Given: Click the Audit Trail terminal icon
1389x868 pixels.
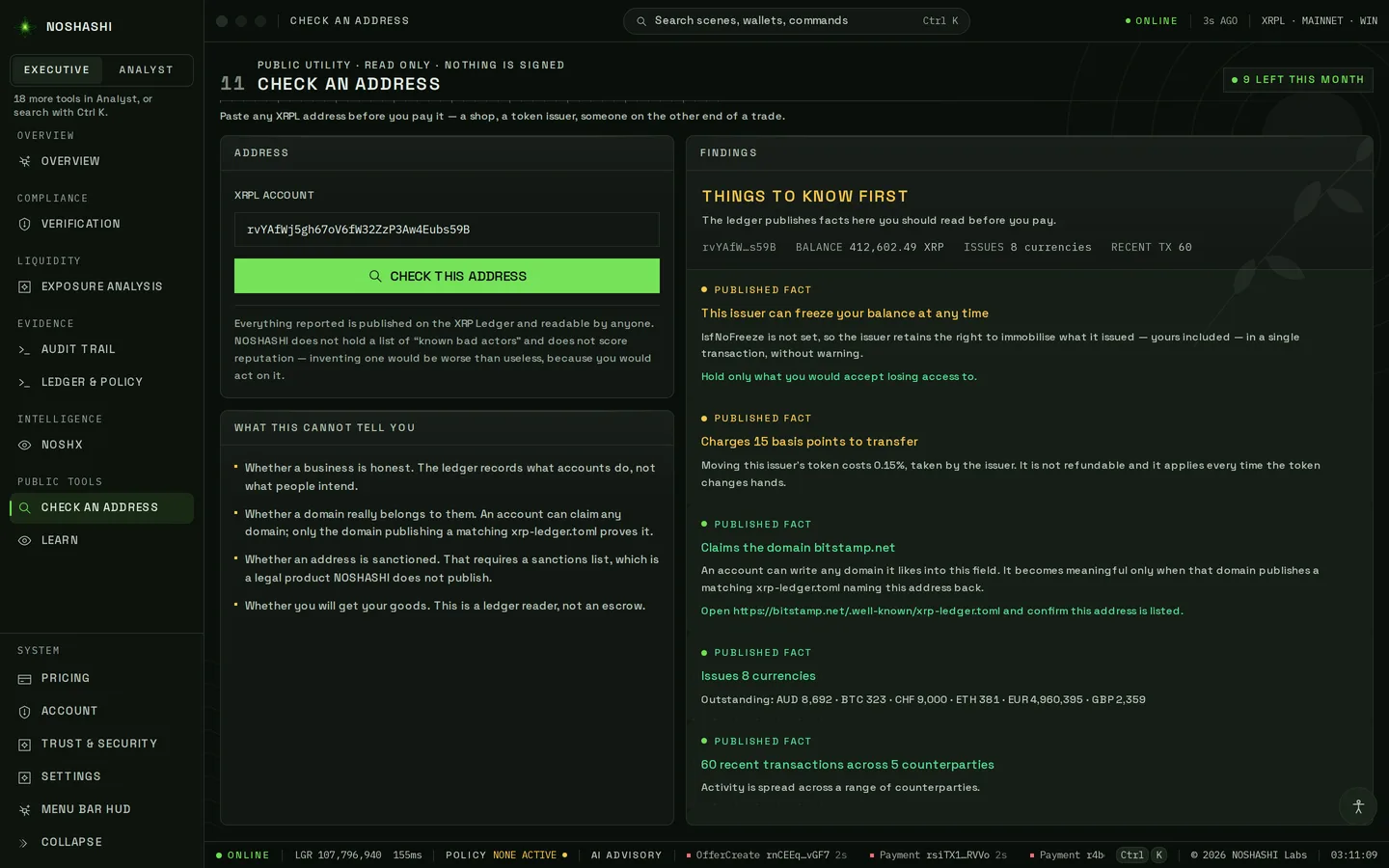Looking at the screenshot, I should point(25,349).
